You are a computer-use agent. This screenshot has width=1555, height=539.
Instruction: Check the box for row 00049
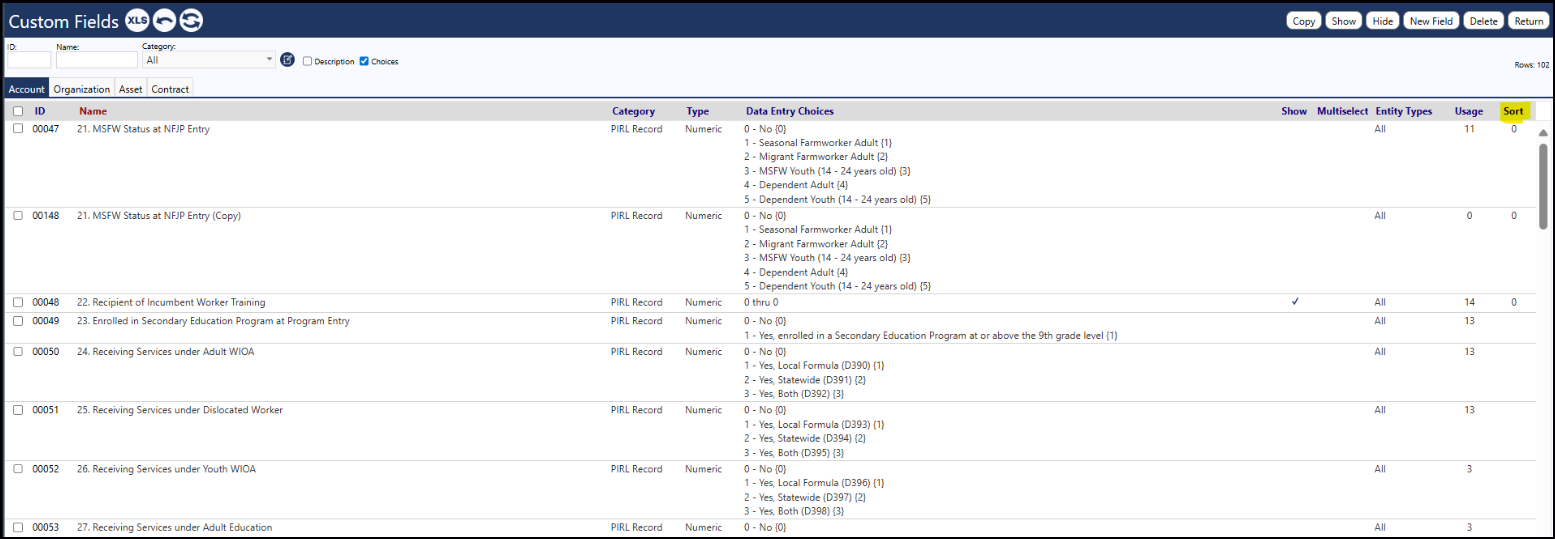pos(18,321)
